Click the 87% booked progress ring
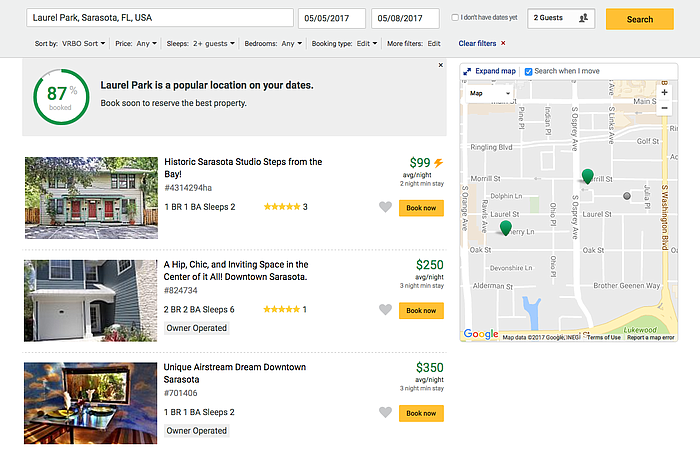Image resolution: width=700 pixels, height=460 pixels. 61,97
